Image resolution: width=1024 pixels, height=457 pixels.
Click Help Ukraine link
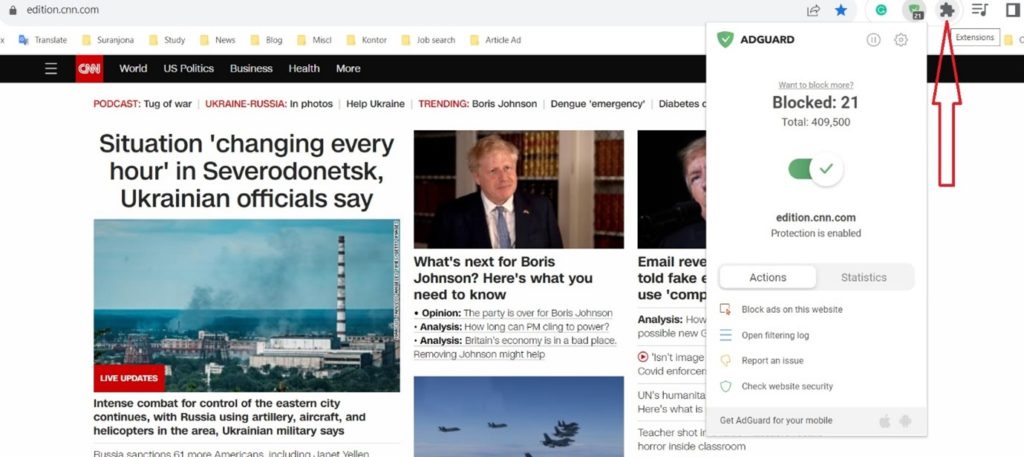pyautogui.click(x=376, y=104)
